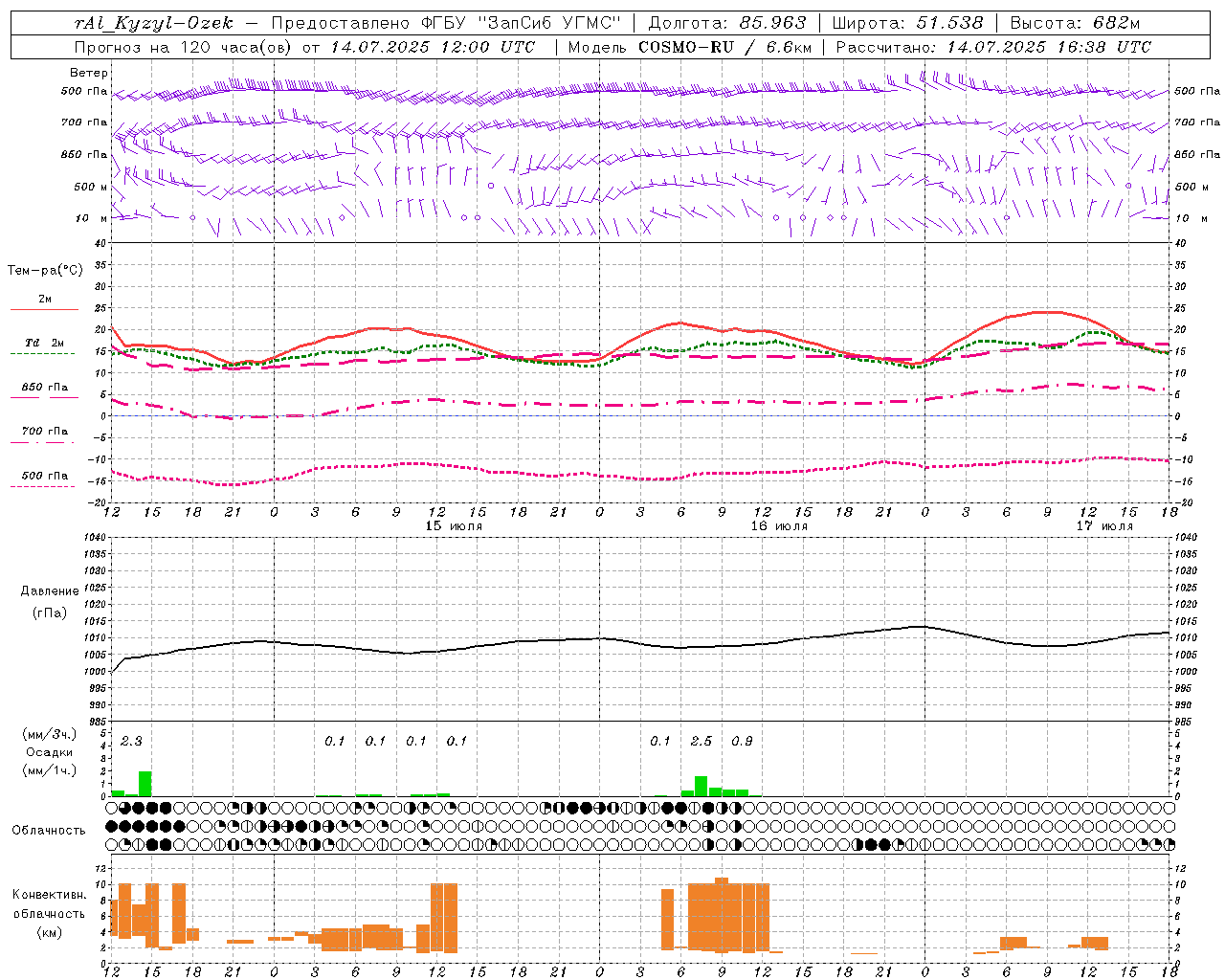Click the solid red line sample under 2м
This screenshot has height=980, width=1225.
click(44, 310)
